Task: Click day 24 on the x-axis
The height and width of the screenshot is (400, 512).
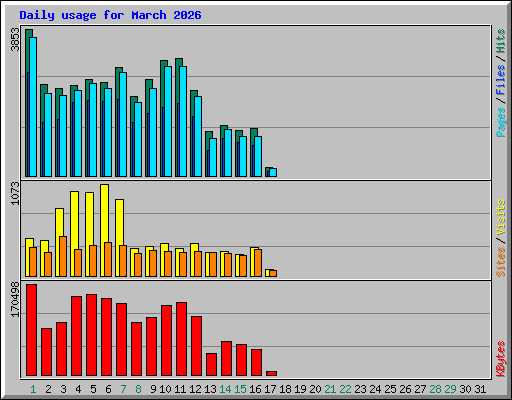Action: (375, 389)
